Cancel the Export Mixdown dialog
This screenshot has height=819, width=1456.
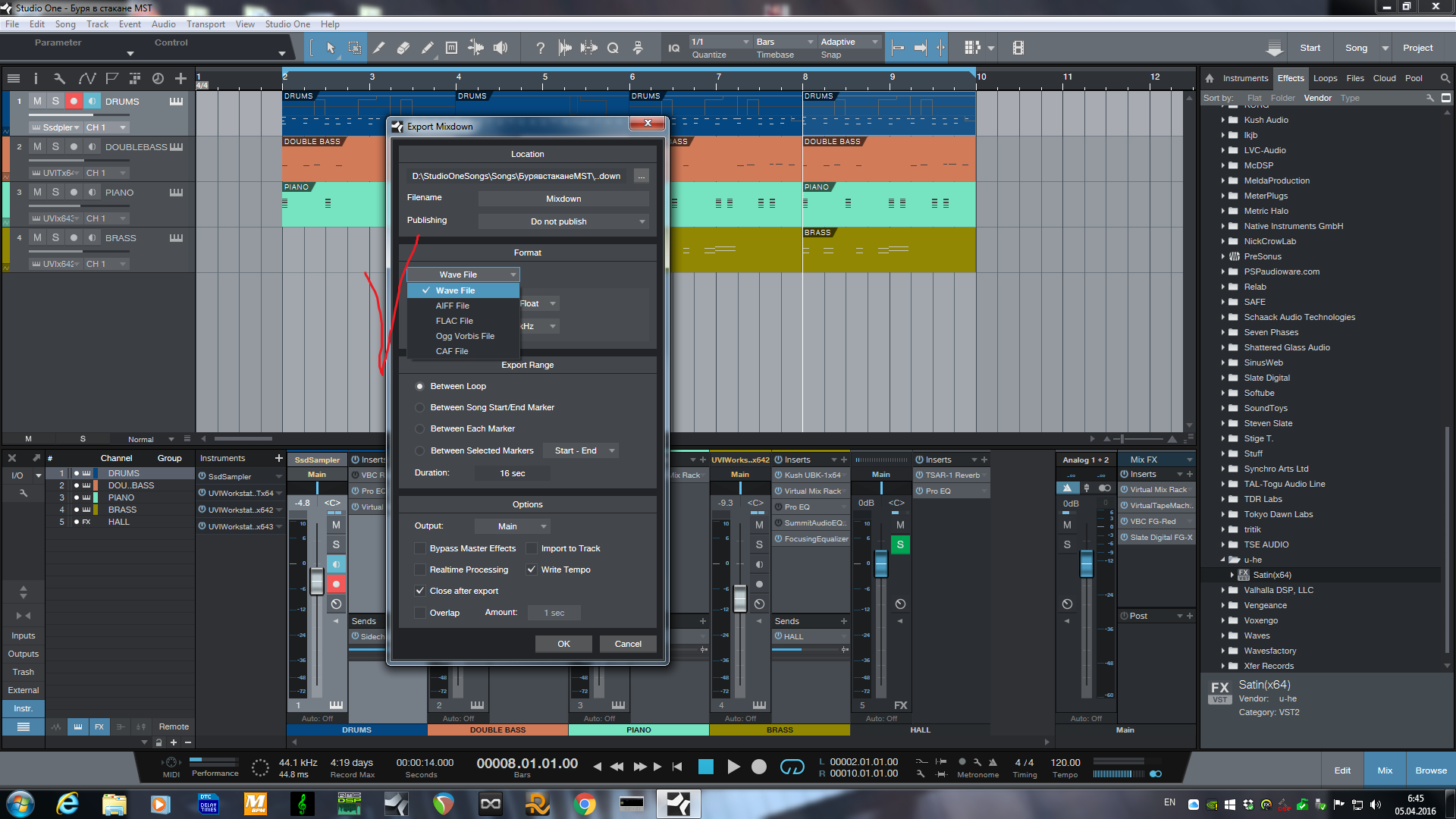tap(627, 644)
